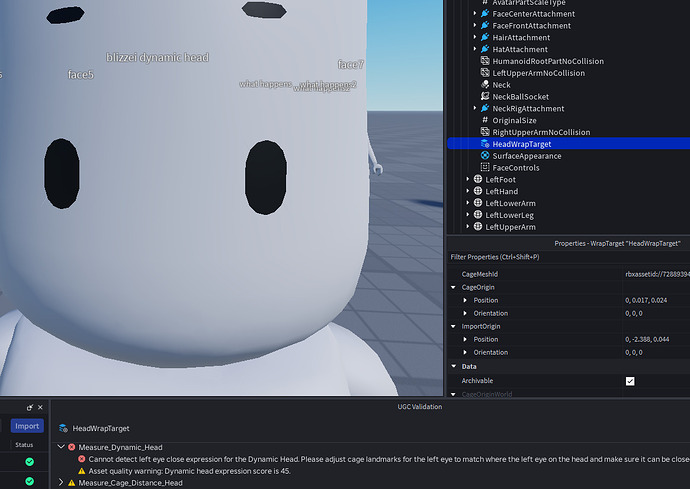Click the SurfaceAppearance icon
This screenshot has height=489, width=690.
[x=485, y=155]
